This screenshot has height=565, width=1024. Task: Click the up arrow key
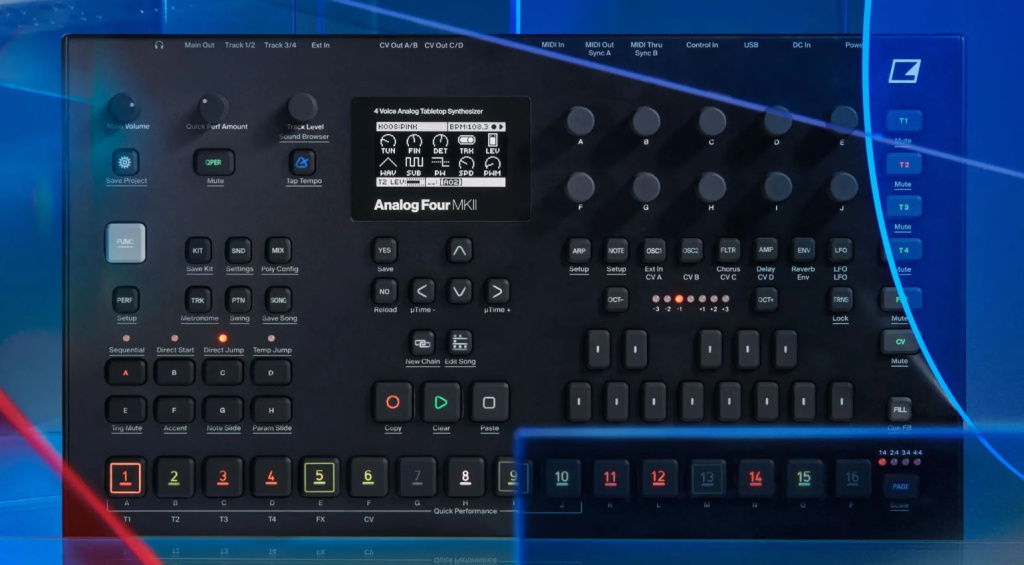(x=460, y=250)
